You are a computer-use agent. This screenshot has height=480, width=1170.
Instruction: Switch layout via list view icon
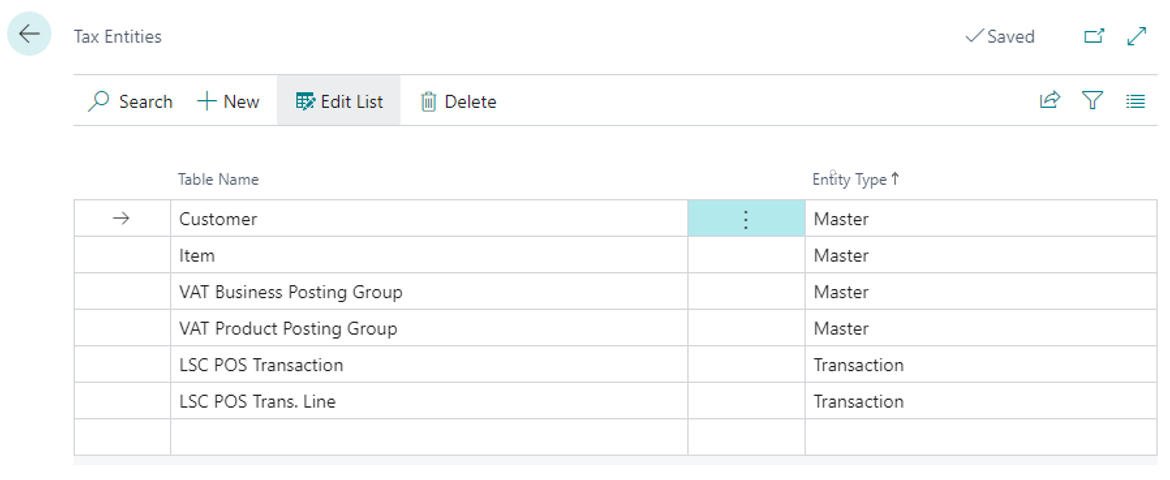click(1135, 100)
